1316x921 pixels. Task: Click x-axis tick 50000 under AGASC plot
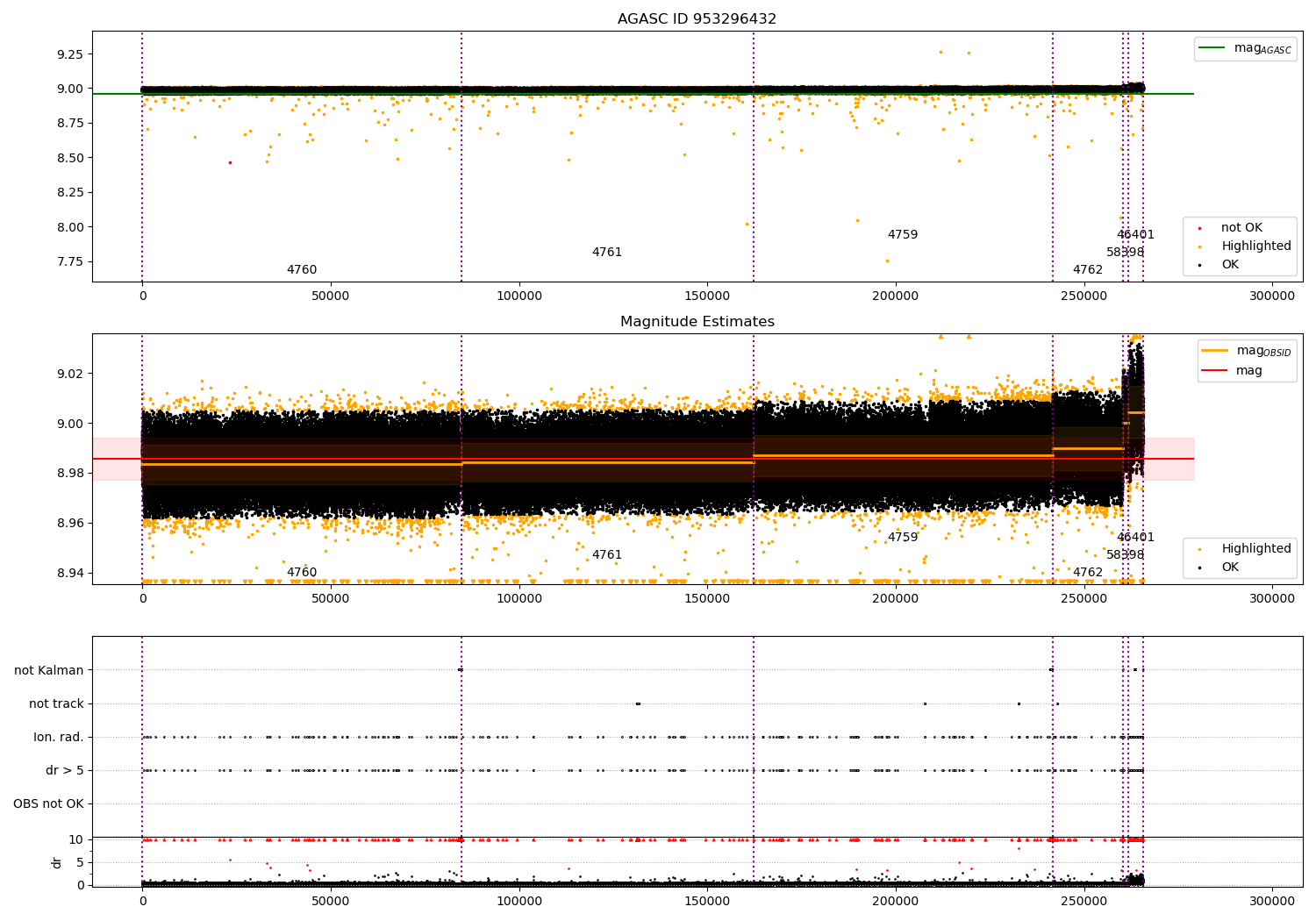point(331,296)
